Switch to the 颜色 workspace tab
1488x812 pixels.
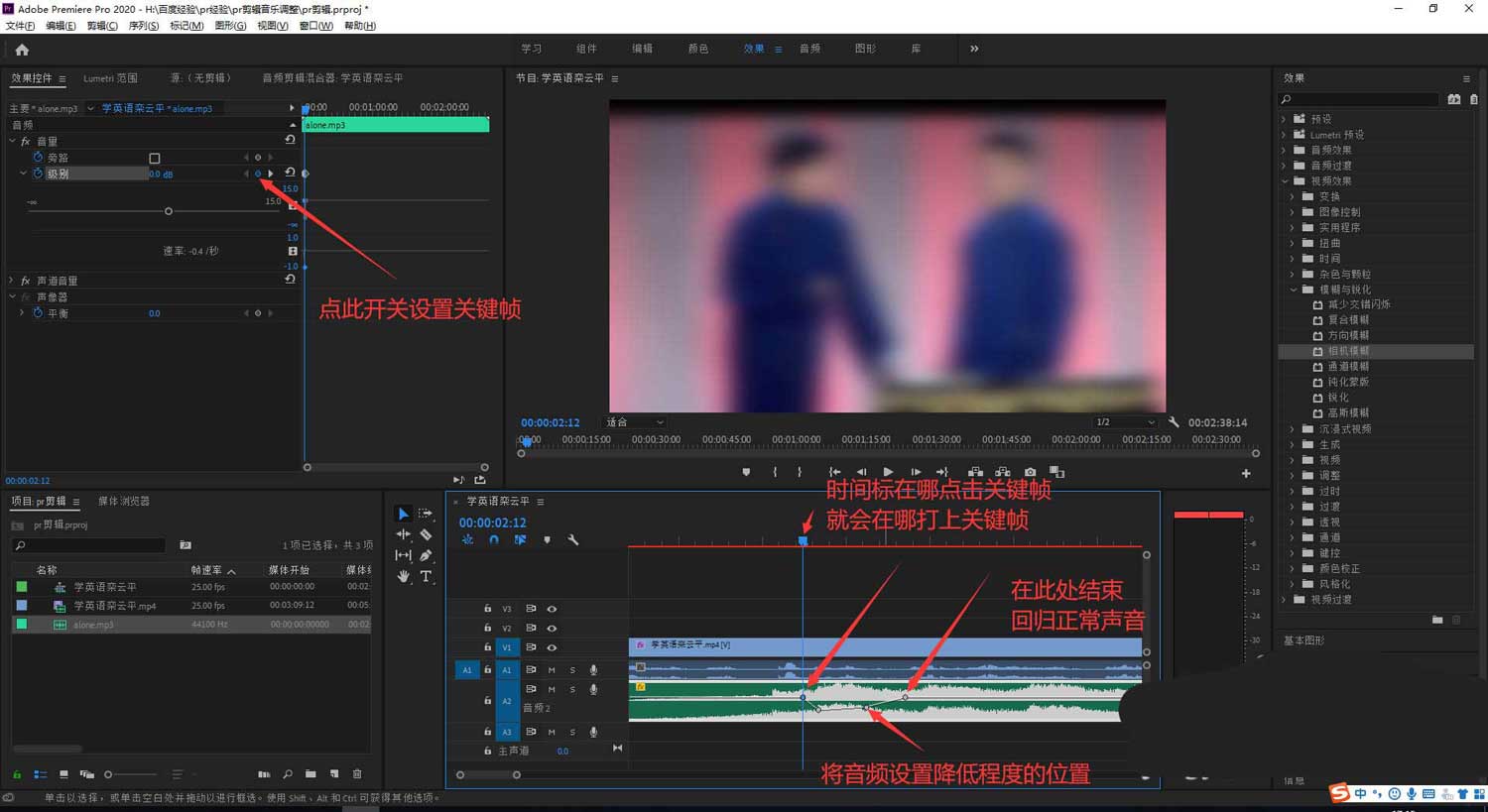pos(698,49)
